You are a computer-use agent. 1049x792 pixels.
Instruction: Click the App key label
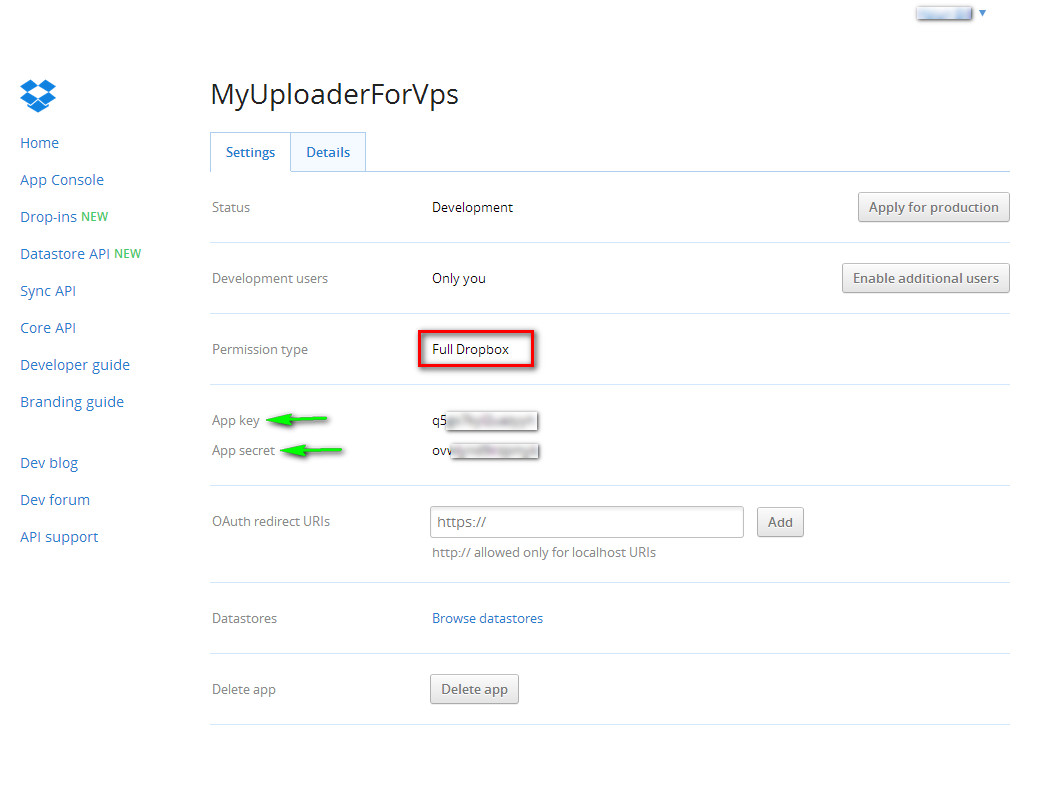[235, 420]
